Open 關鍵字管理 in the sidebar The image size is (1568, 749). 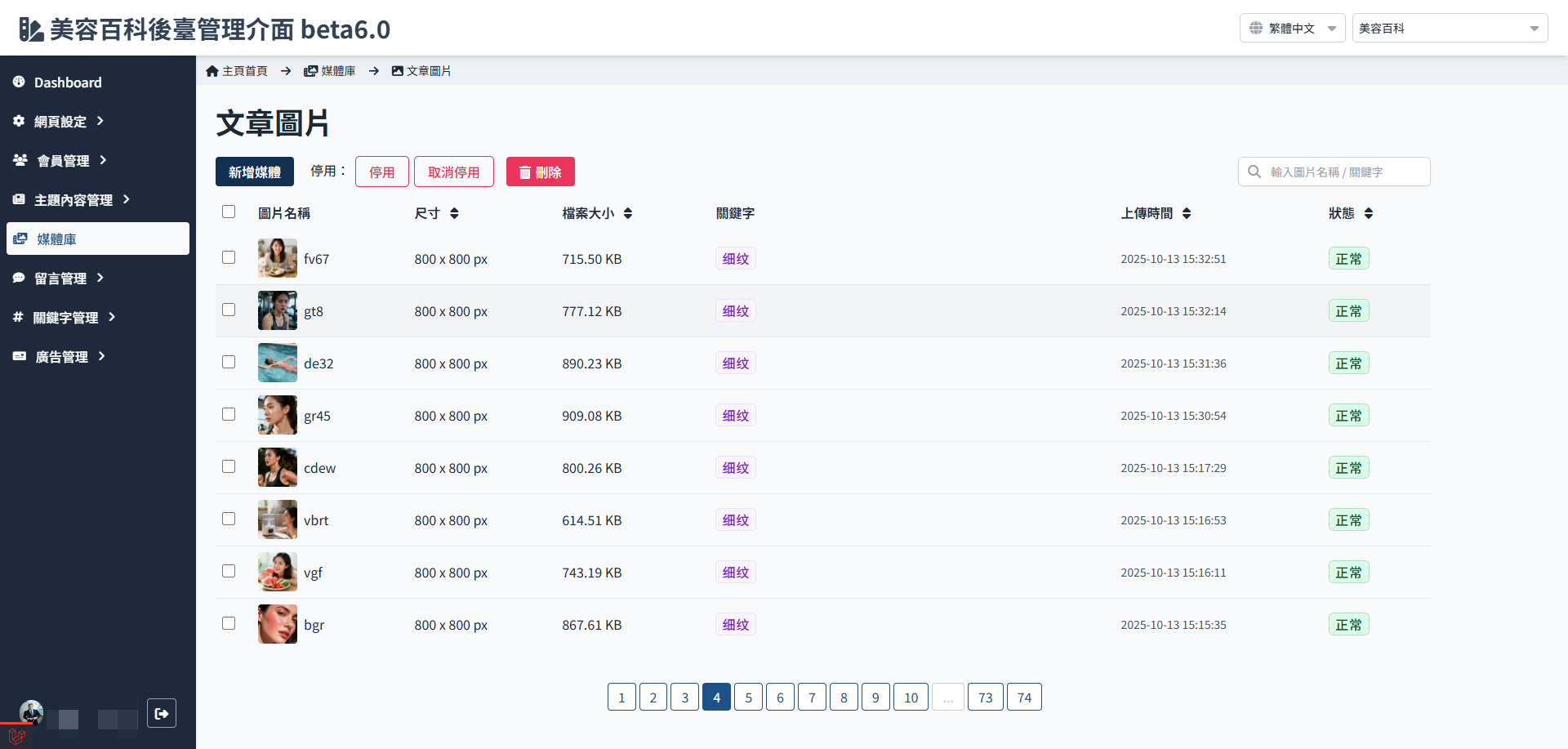point(98,317)
